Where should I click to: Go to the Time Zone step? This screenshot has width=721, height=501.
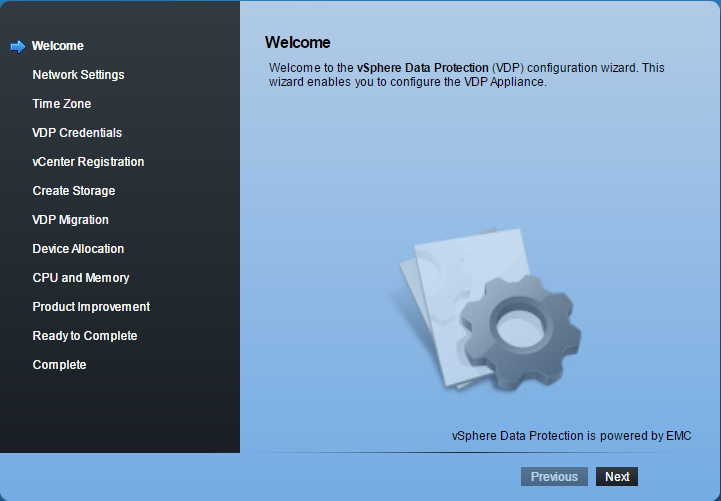tap(62, 104)
